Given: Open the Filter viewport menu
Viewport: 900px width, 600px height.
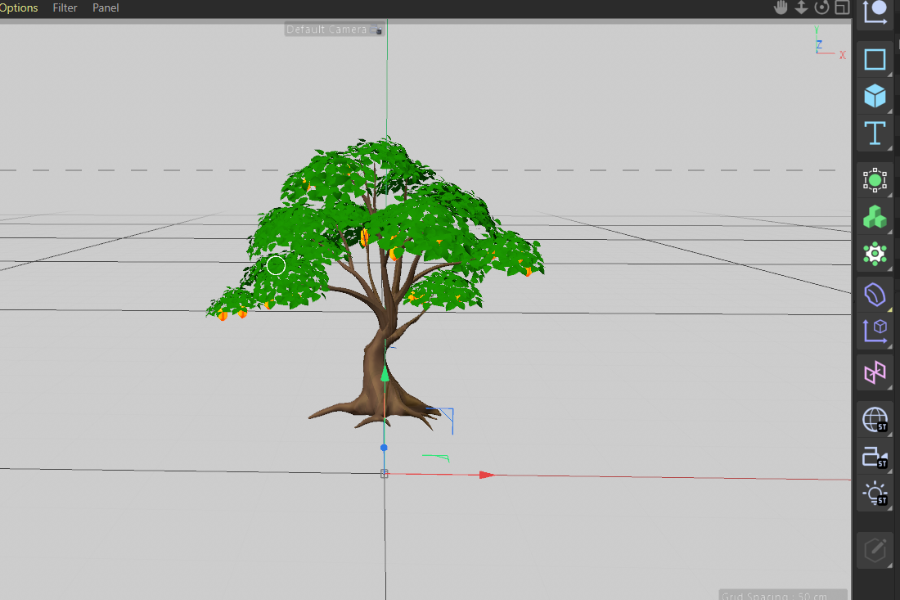Looking at the screenshot, I should pyautogui.click(x=65, y=8).
